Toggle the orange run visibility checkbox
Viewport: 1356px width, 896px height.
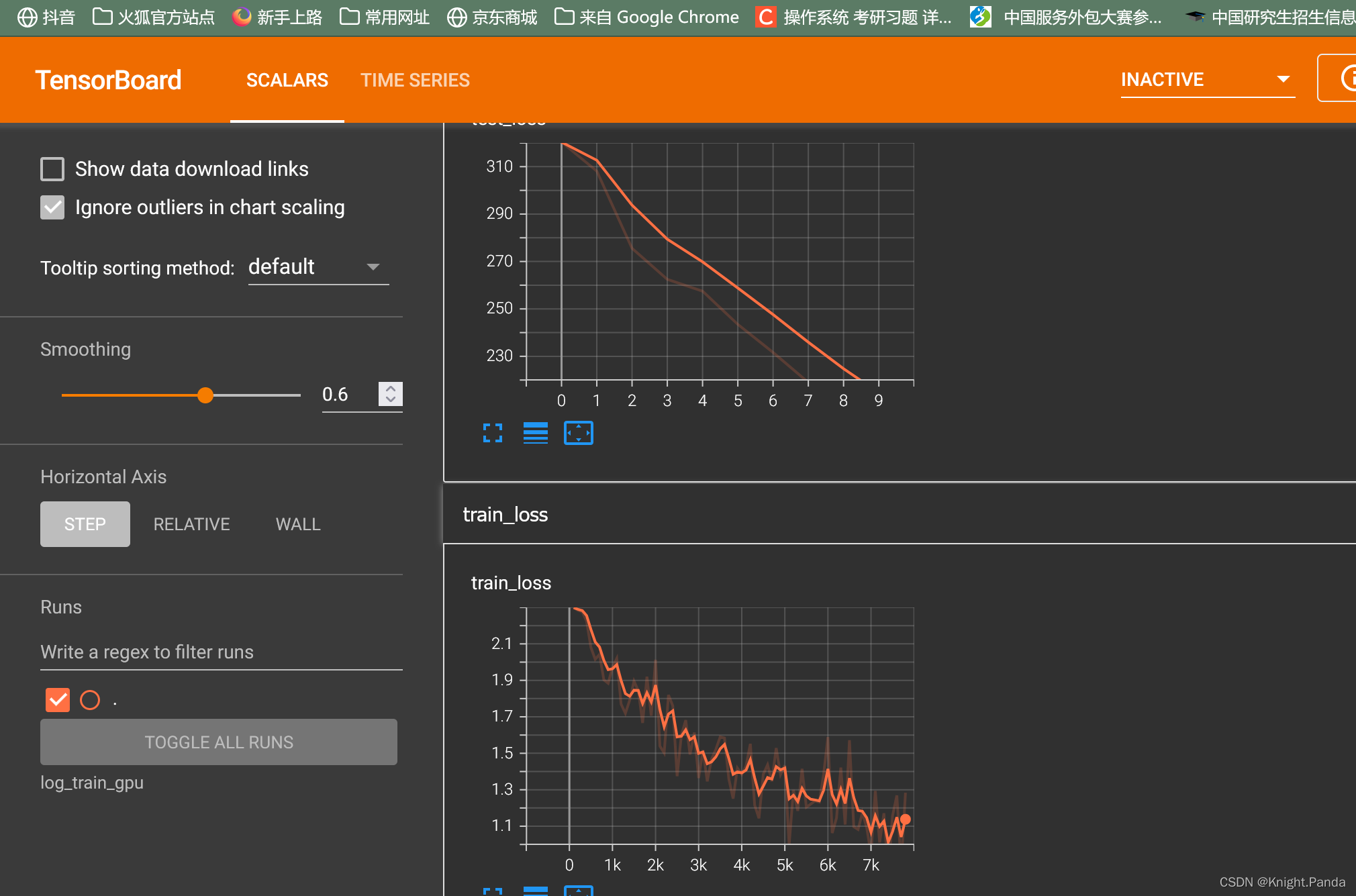58,700
